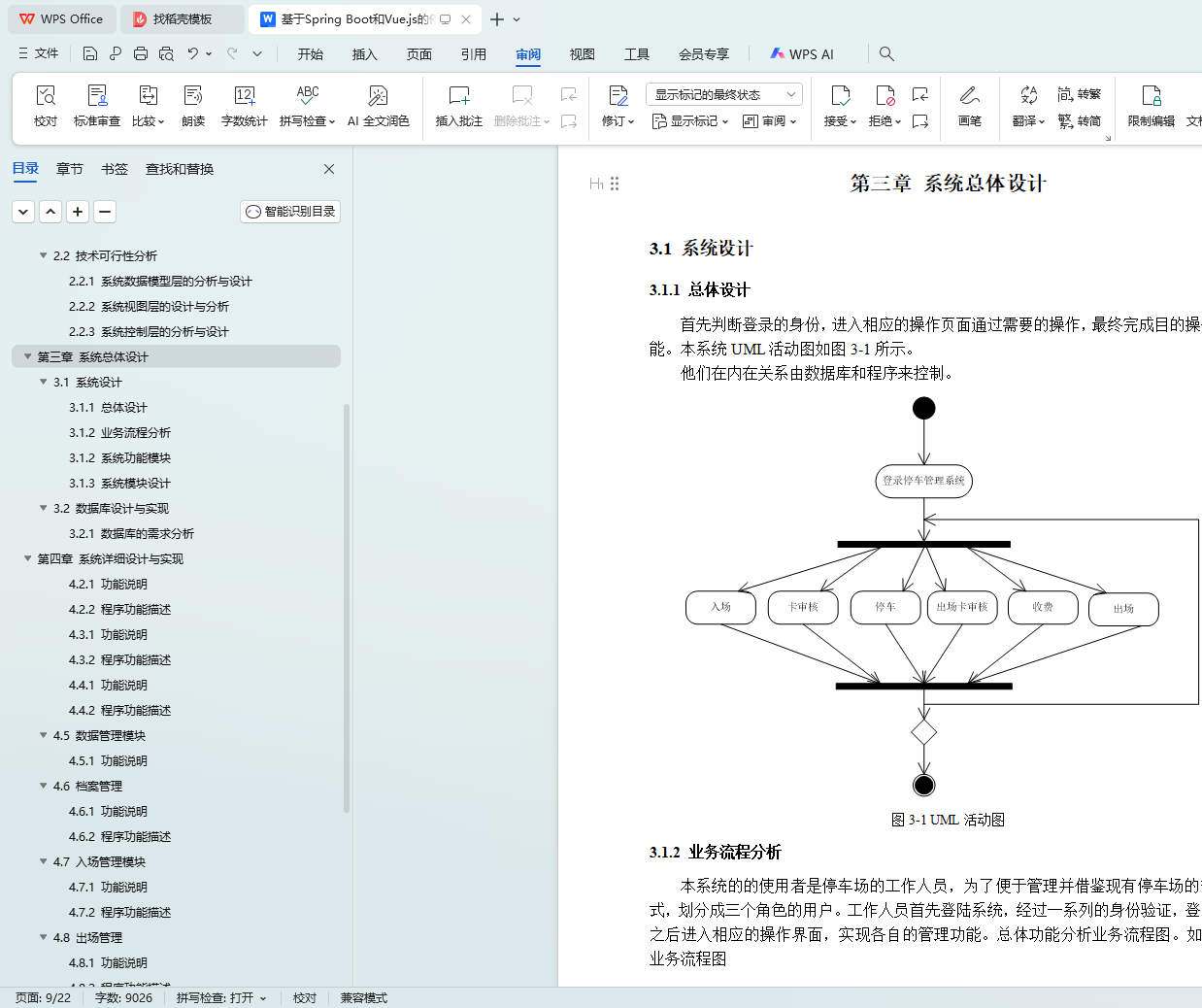
Task: Start 朗读 read aloud
Action: (x=193, y=105)
